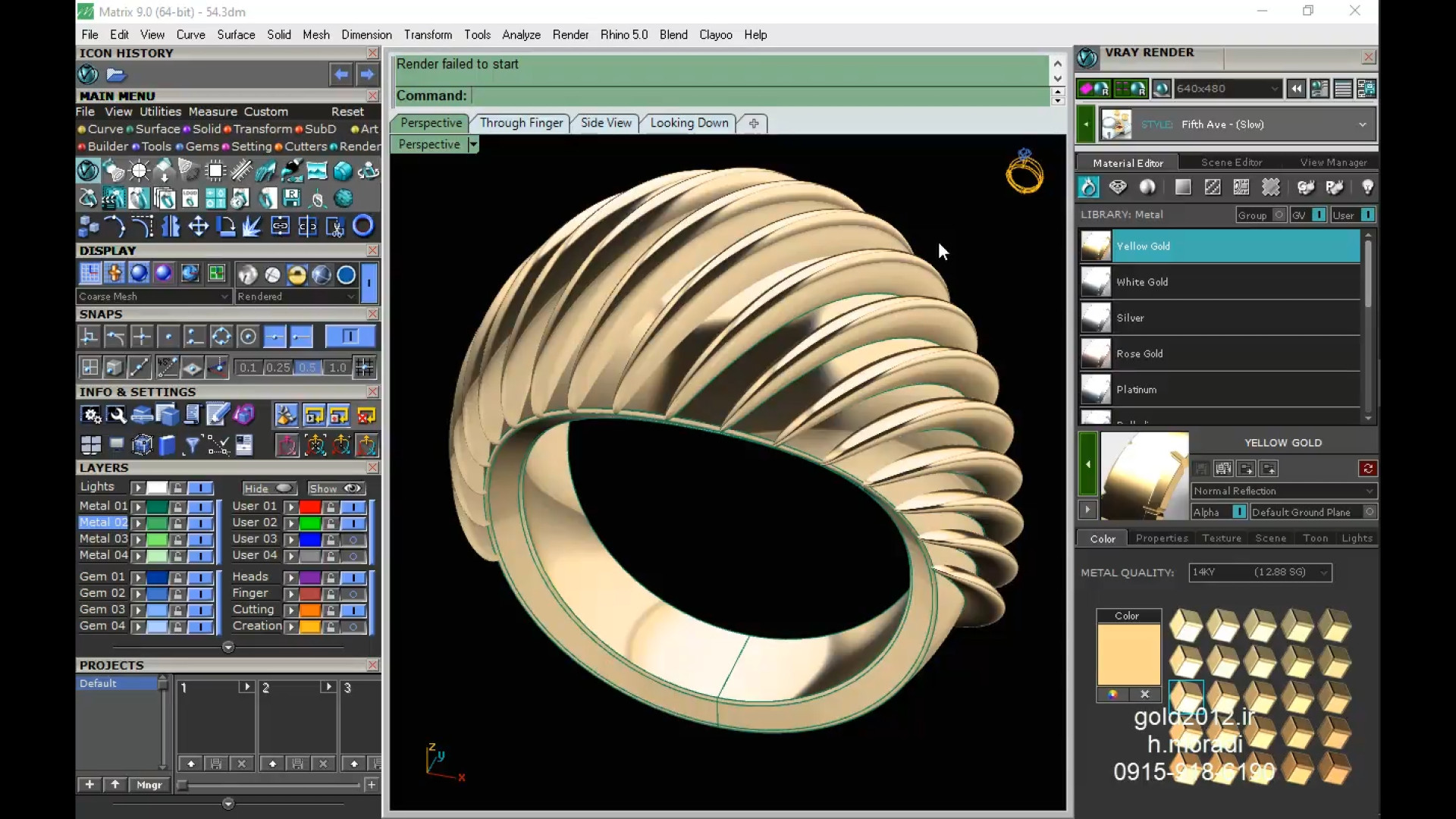Click the center snap circle icon
The height and width of the screenshot is (819, 1456).
click(248, 337)
